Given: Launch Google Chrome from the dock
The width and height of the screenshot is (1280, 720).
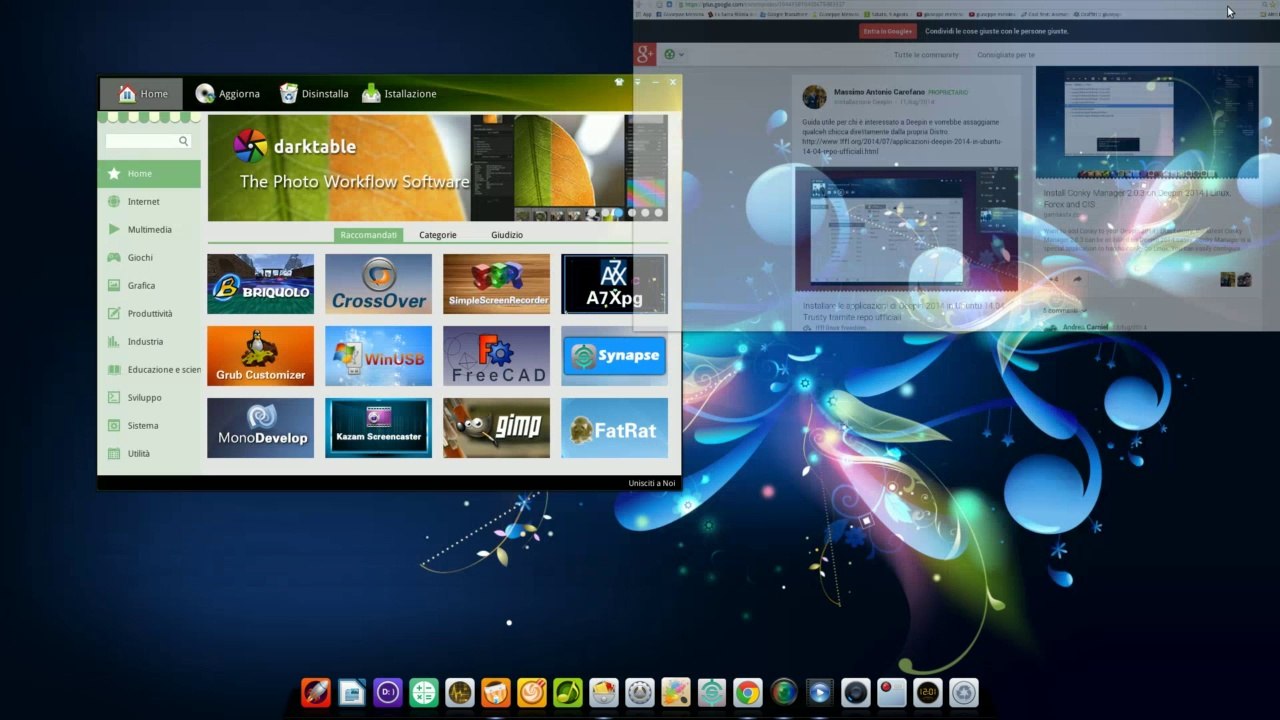Looking at the screenshot, I should [x=748, y=692].
